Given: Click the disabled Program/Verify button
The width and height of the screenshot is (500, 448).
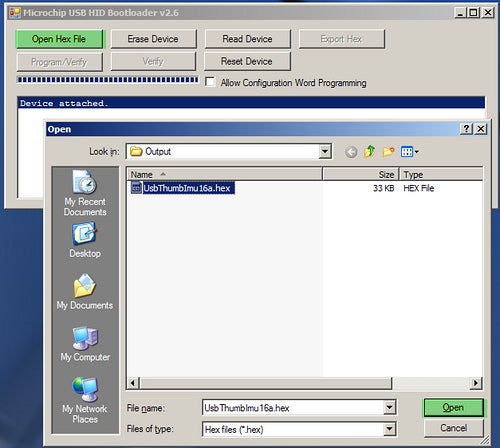Looking at the screenshot, I should pos(59,62).
